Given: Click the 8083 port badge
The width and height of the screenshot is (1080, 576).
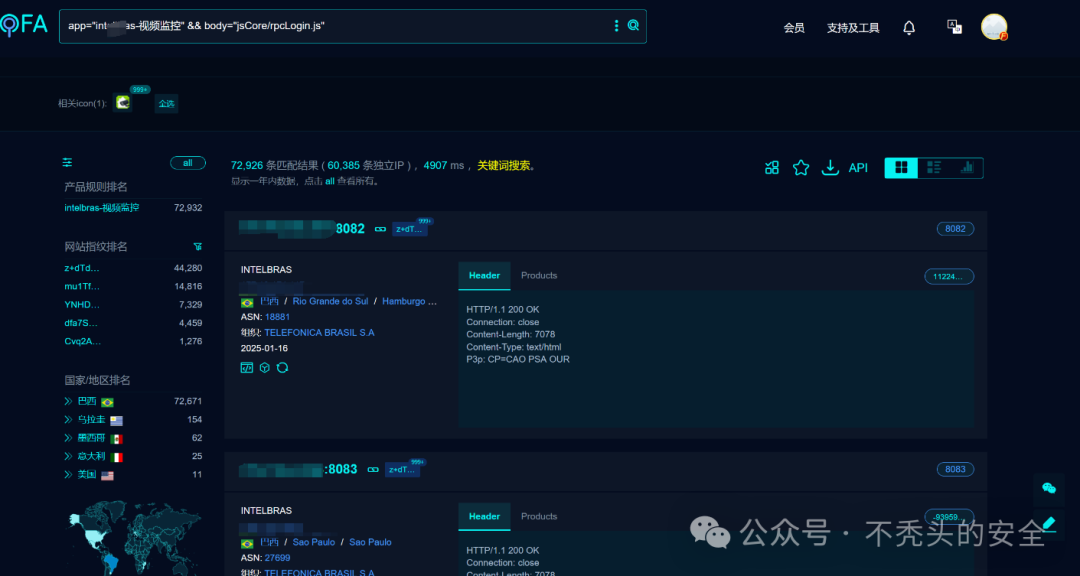Looking at the screenshot, I should pyautogui.click(x=955, y=469).
